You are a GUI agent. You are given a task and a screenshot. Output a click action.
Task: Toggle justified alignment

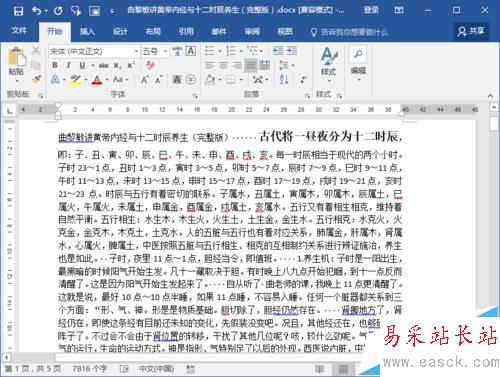click(x=251, y=65)
